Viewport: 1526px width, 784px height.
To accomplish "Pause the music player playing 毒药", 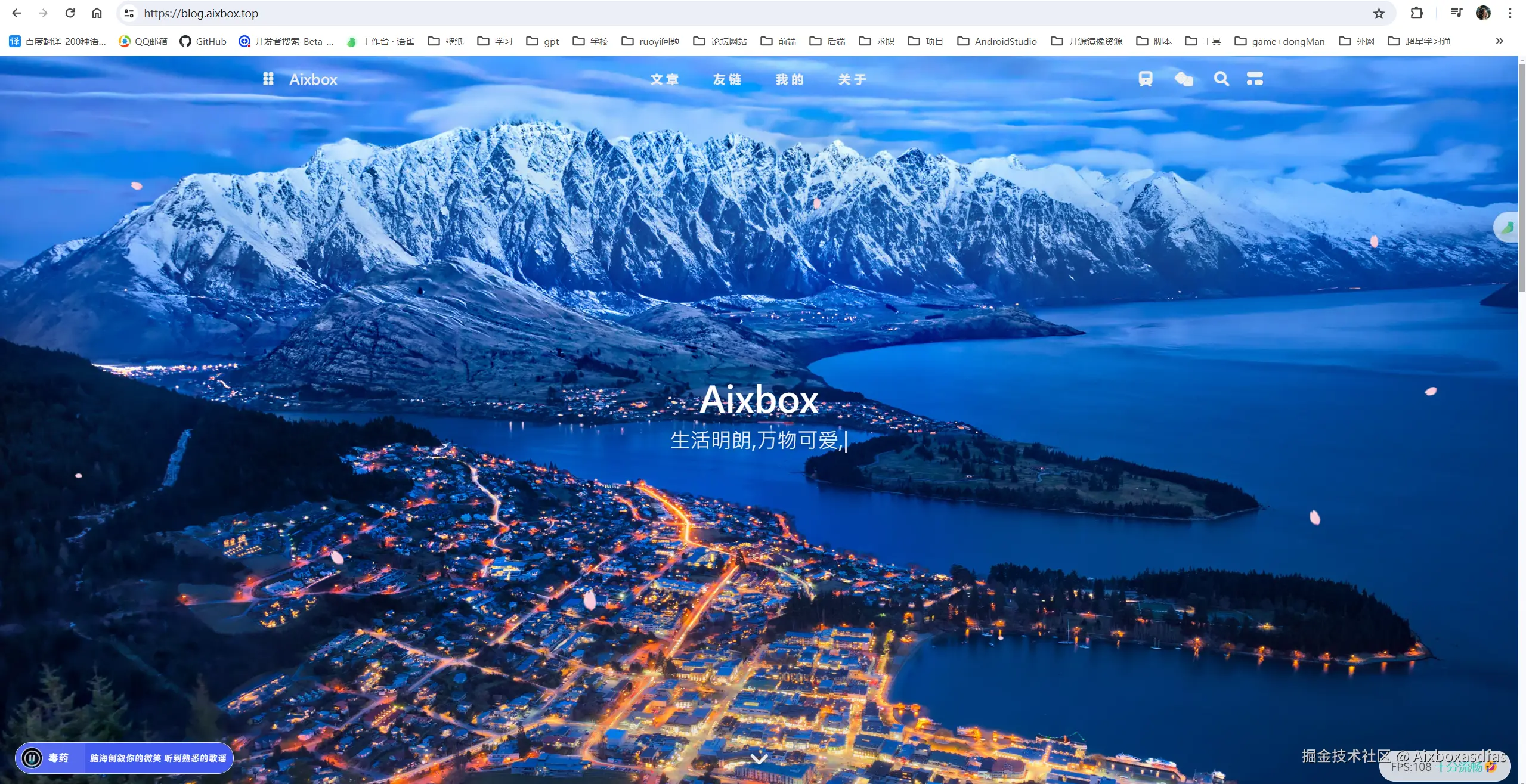I will pyautogui.click(x=32, y=758).
